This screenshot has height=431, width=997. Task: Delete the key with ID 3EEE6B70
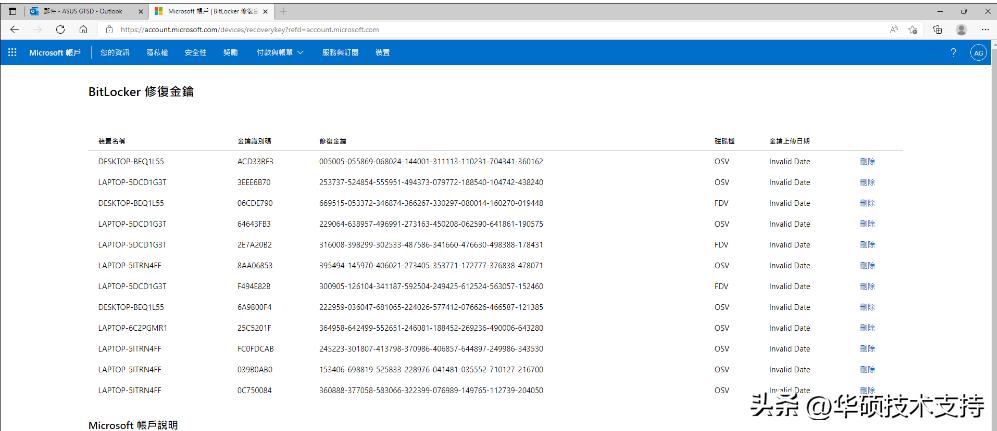pyautogui.click(x=867, y=182)
